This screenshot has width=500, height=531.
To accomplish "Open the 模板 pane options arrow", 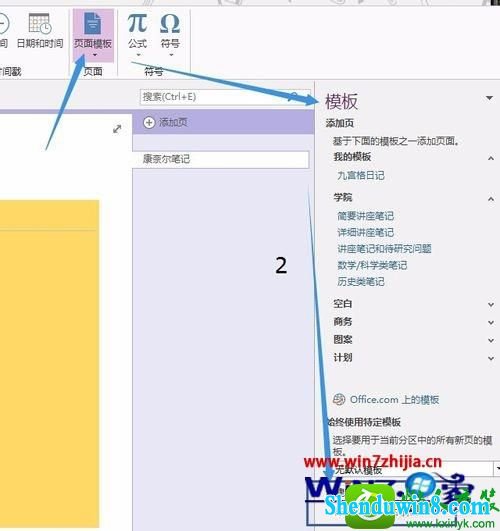I will click(489, 98).
